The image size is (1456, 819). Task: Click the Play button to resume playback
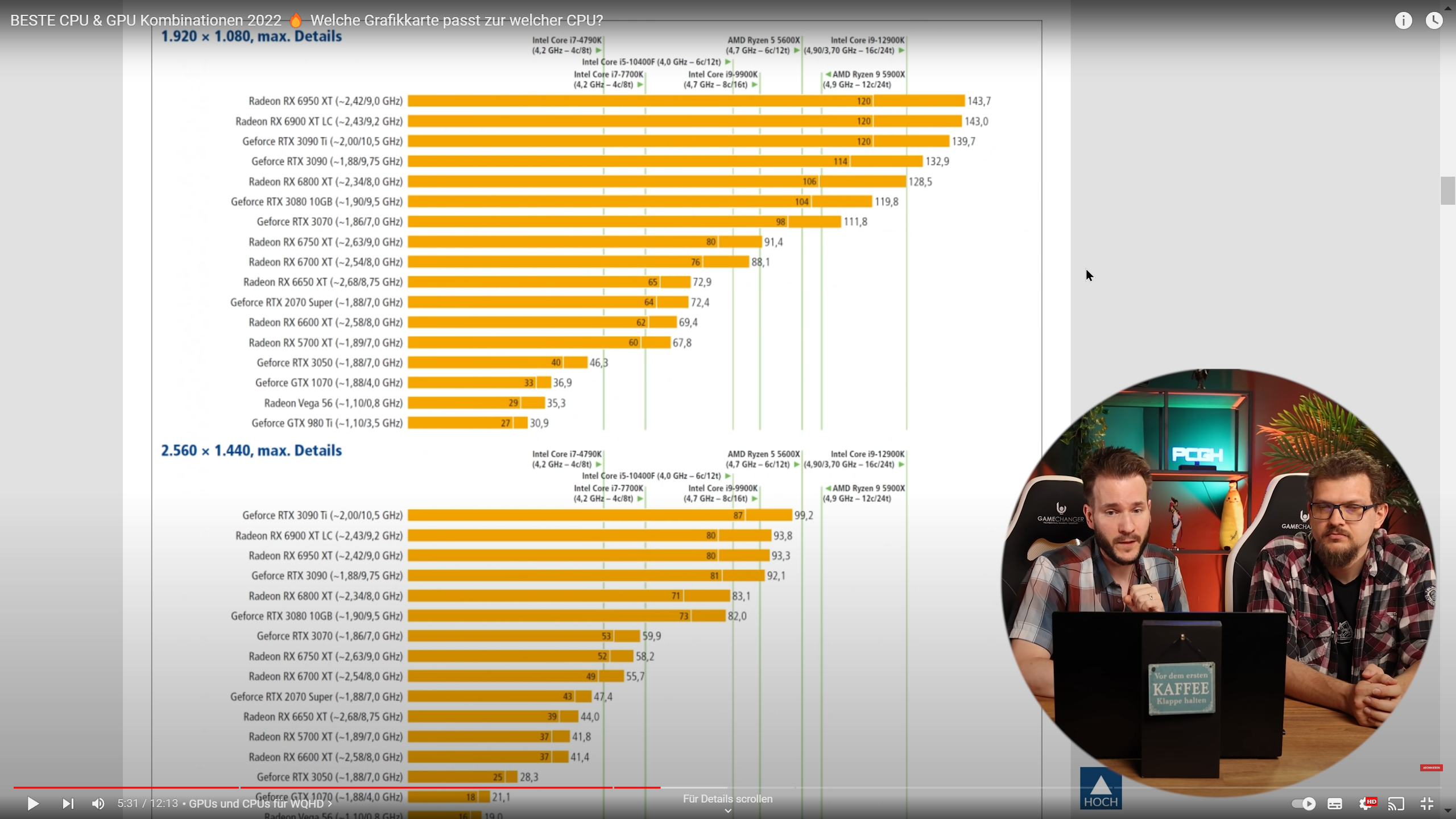tap(32, 804)
